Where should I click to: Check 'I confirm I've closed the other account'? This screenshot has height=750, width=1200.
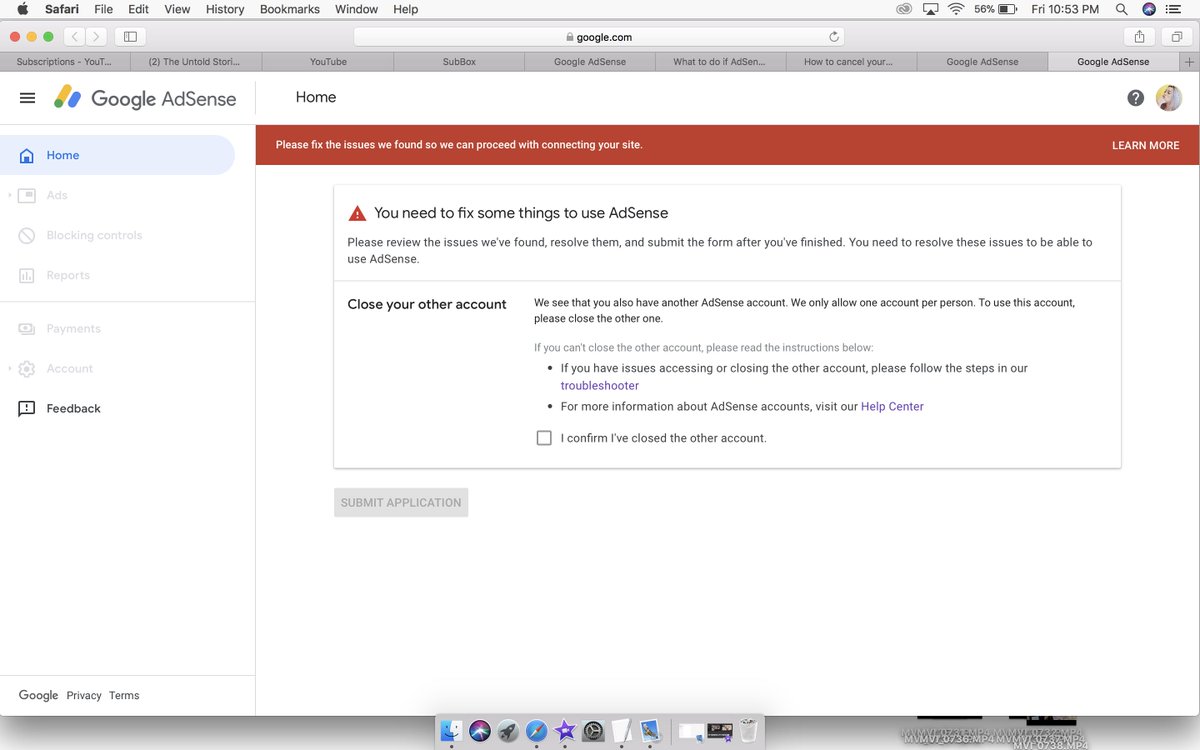click(x=544, y=438)
